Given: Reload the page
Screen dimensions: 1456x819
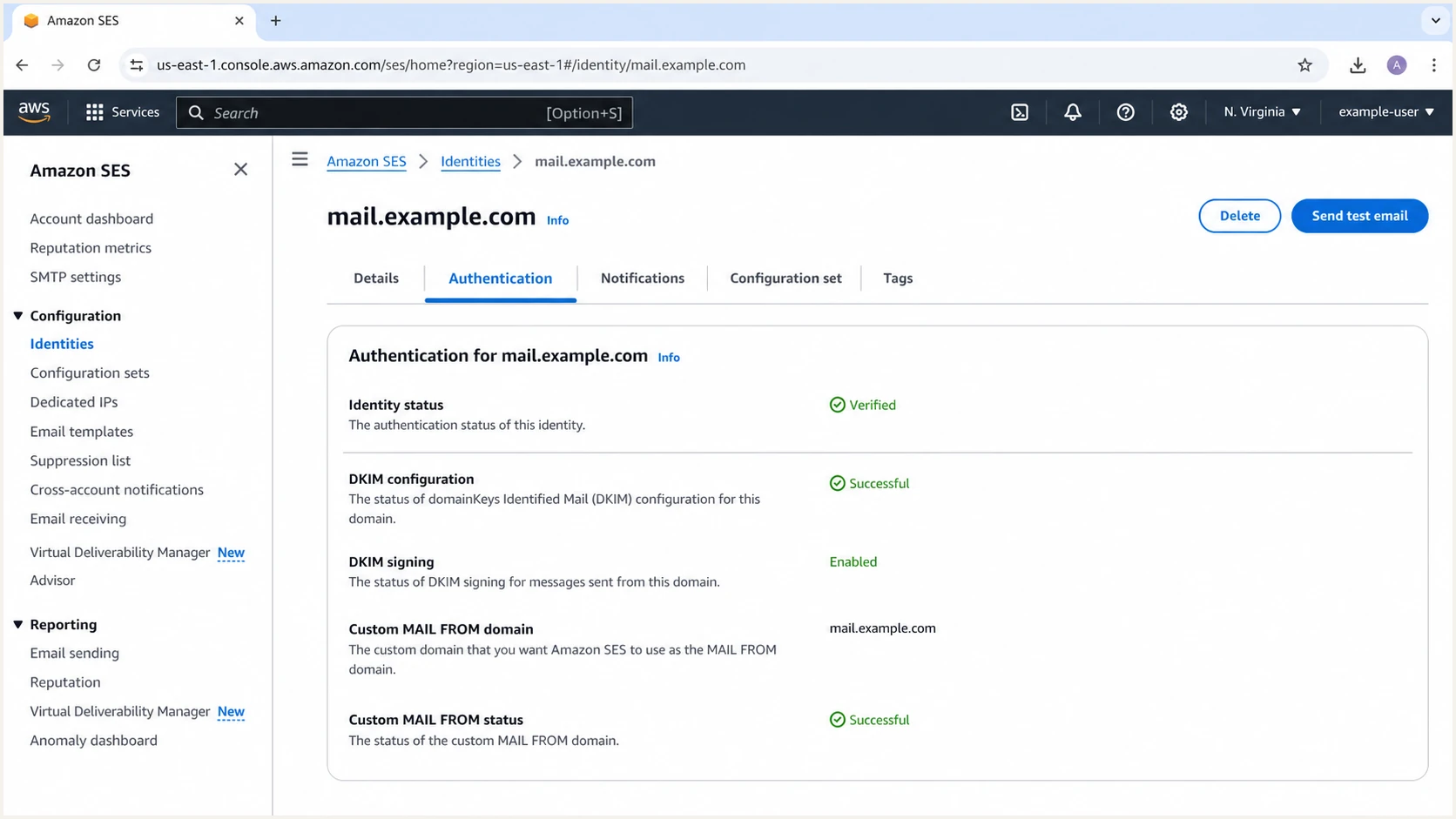Looking at the screenshot, I should click(94, 65).
